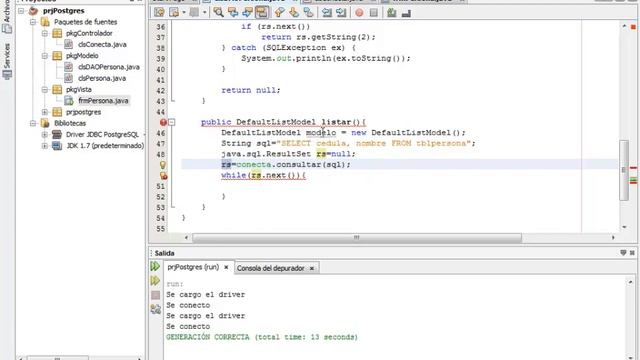Start macro recording red button
This screenshot has width=640, height=360.
tap(359, 13)
